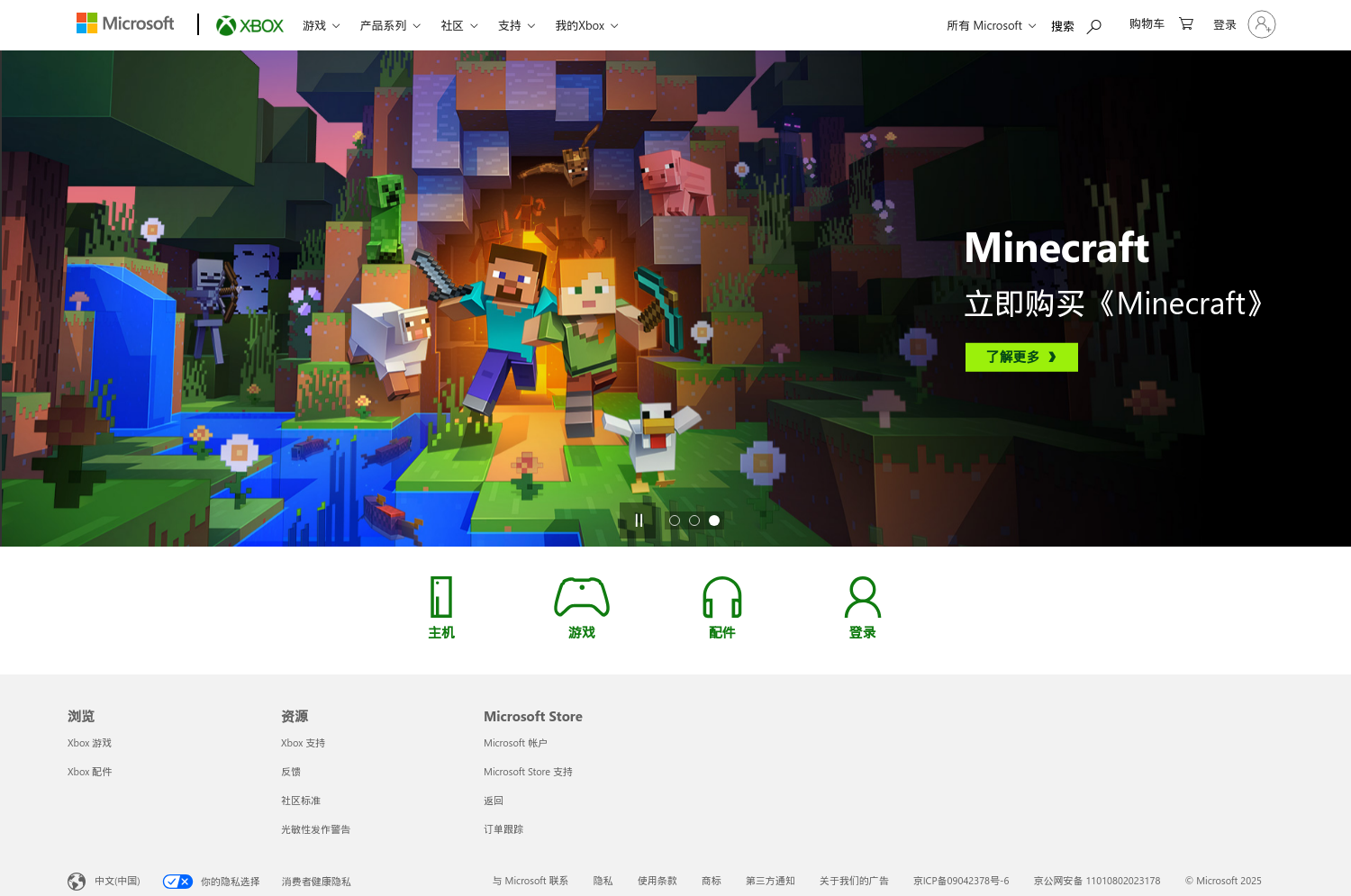1351x896 pixels.
Task: Open the Microsoft Store 支持 link
Action: pos(528,772)
